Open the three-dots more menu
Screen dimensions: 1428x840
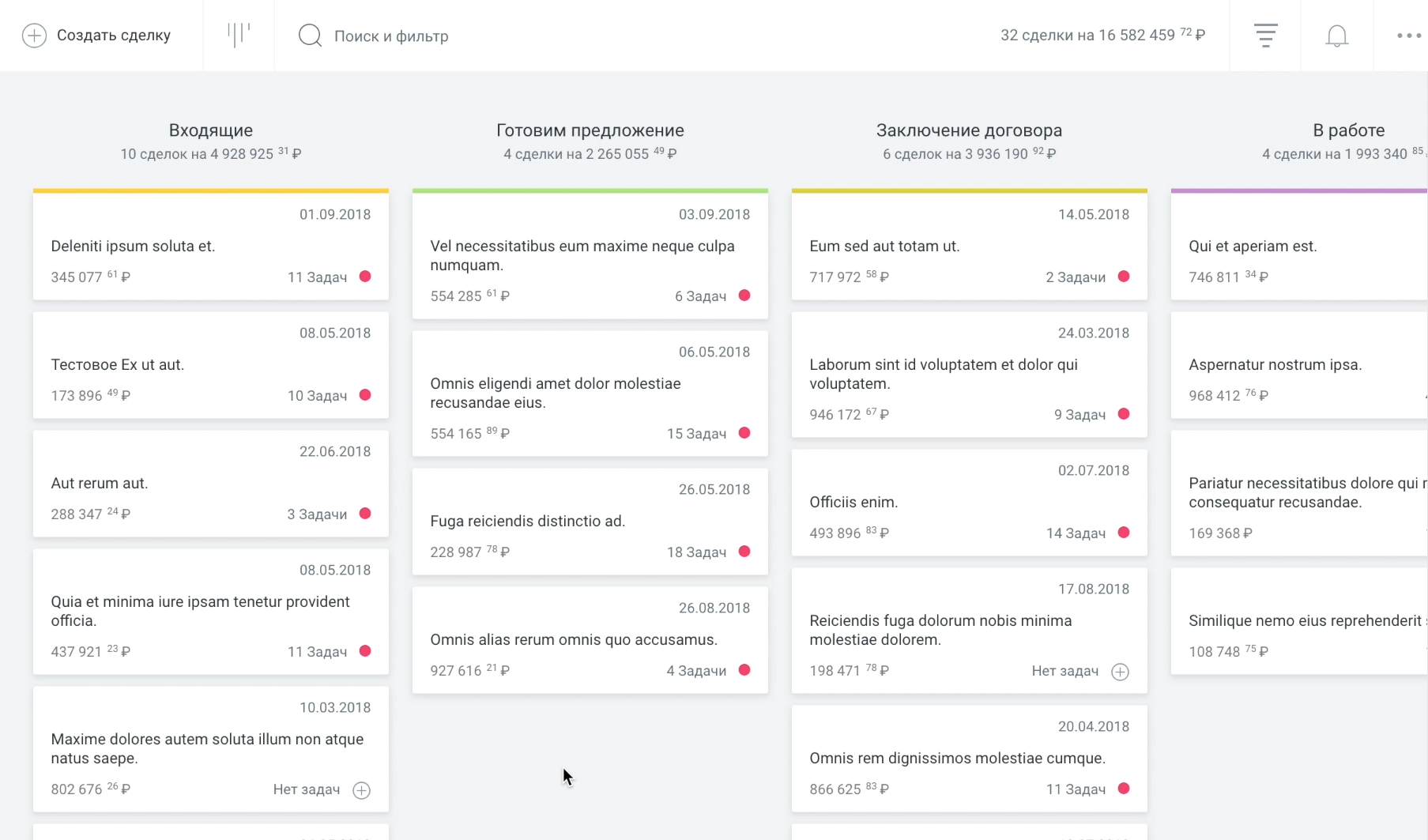pos(1408,36)
